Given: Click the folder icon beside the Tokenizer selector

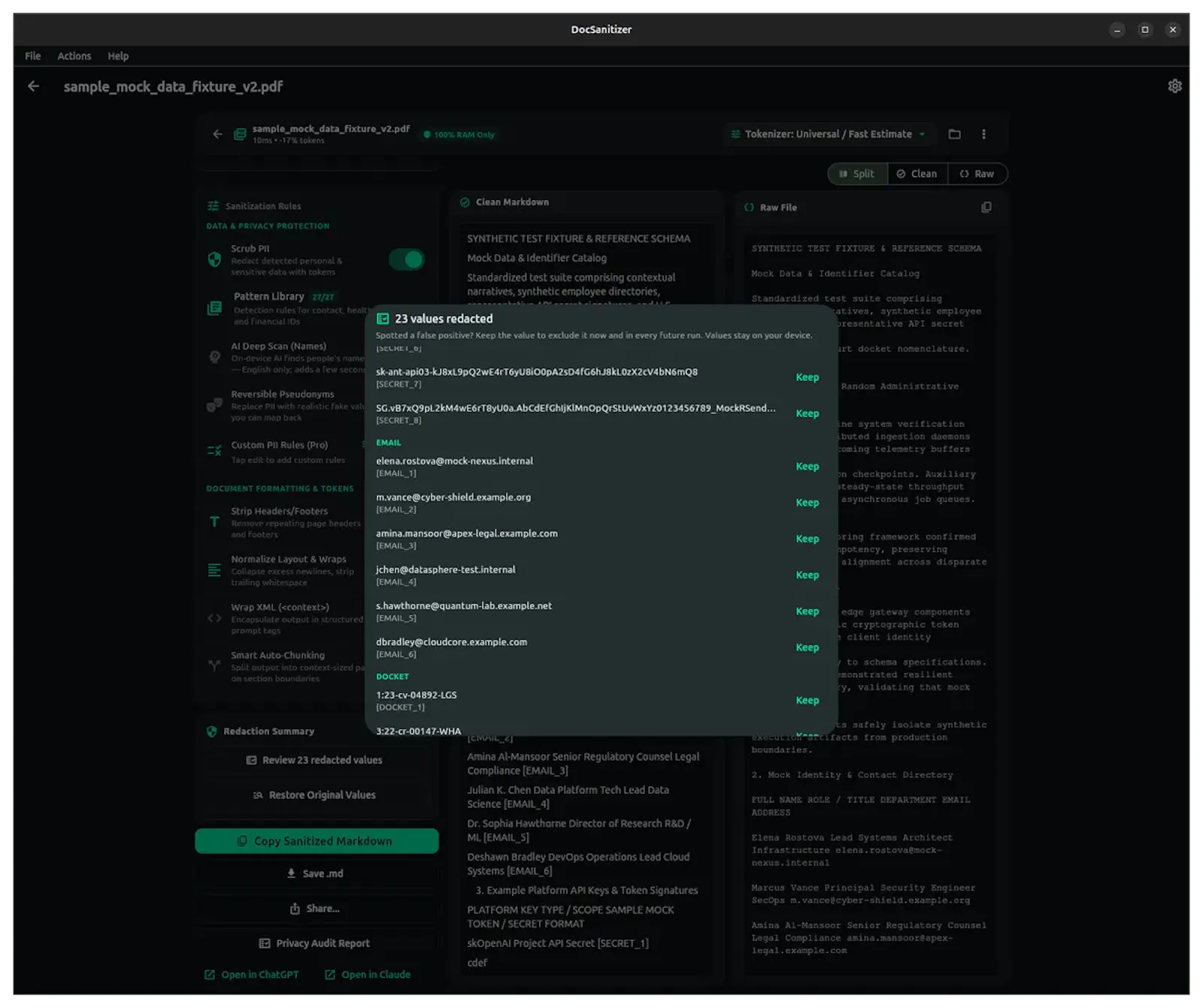Looking at the screenshot, I should click(954, 135).
